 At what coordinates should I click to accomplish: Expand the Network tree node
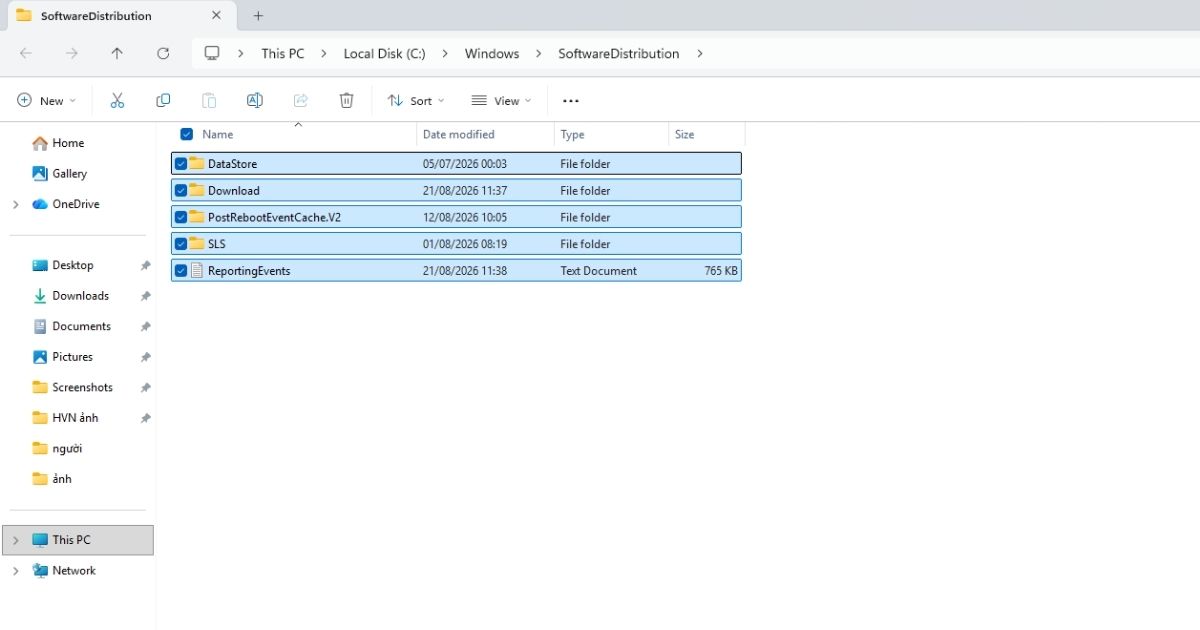pyautogui.click(x=15, y=570)
